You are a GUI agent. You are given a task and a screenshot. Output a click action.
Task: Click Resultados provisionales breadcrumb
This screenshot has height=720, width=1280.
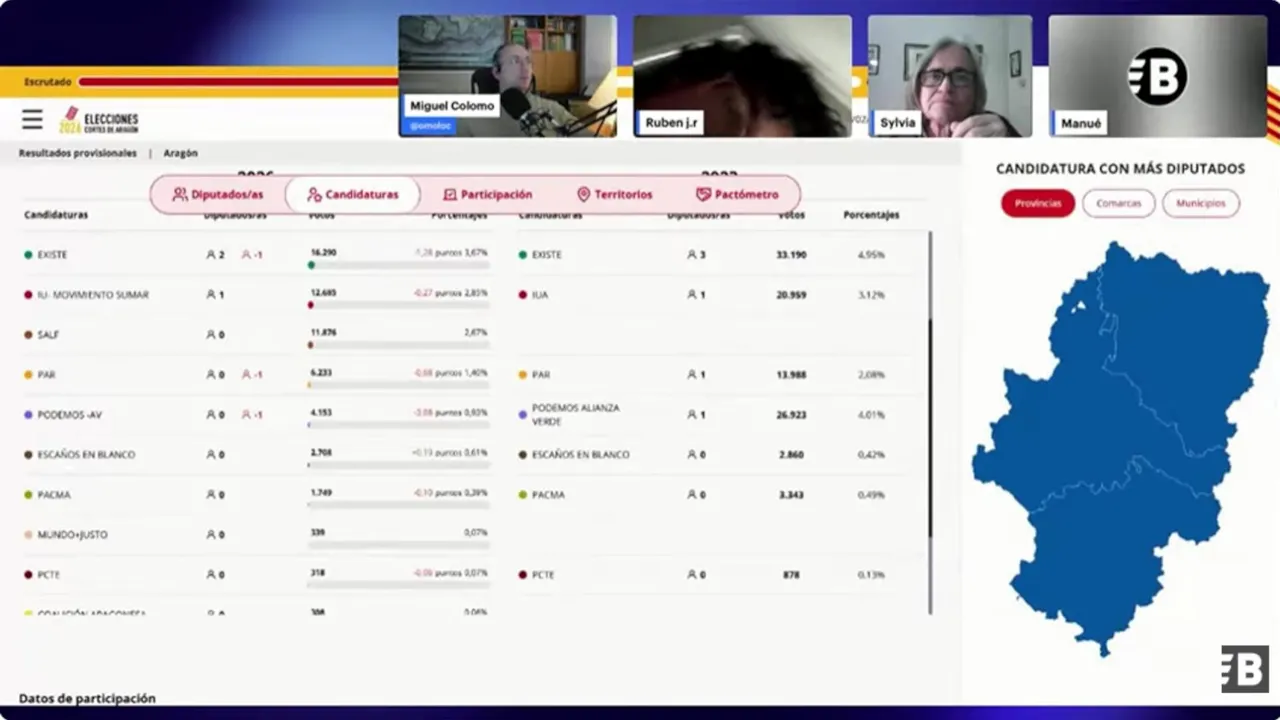pyautogui.click(x=77, y=153)
